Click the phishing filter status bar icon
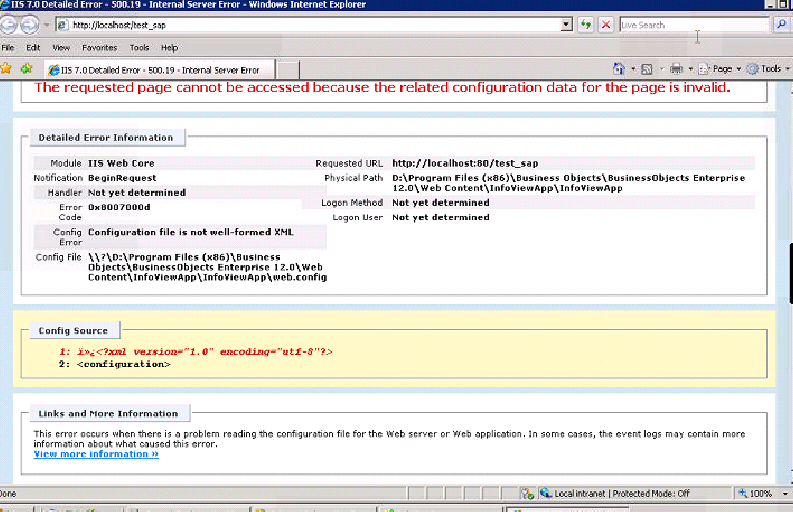793x512 pixels. (x=527, y=493)
